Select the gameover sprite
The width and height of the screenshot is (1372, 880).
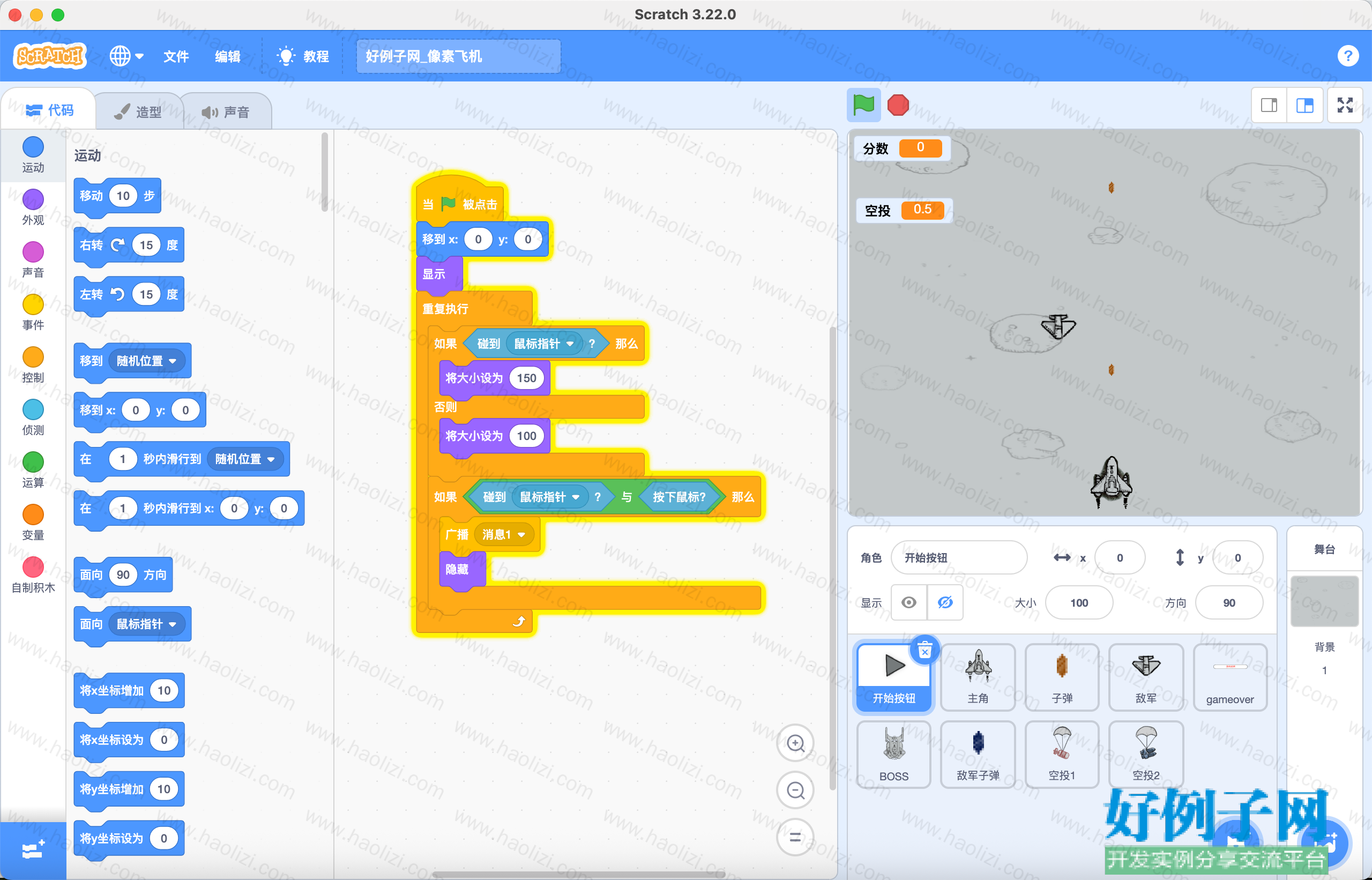coord(1230,677)
